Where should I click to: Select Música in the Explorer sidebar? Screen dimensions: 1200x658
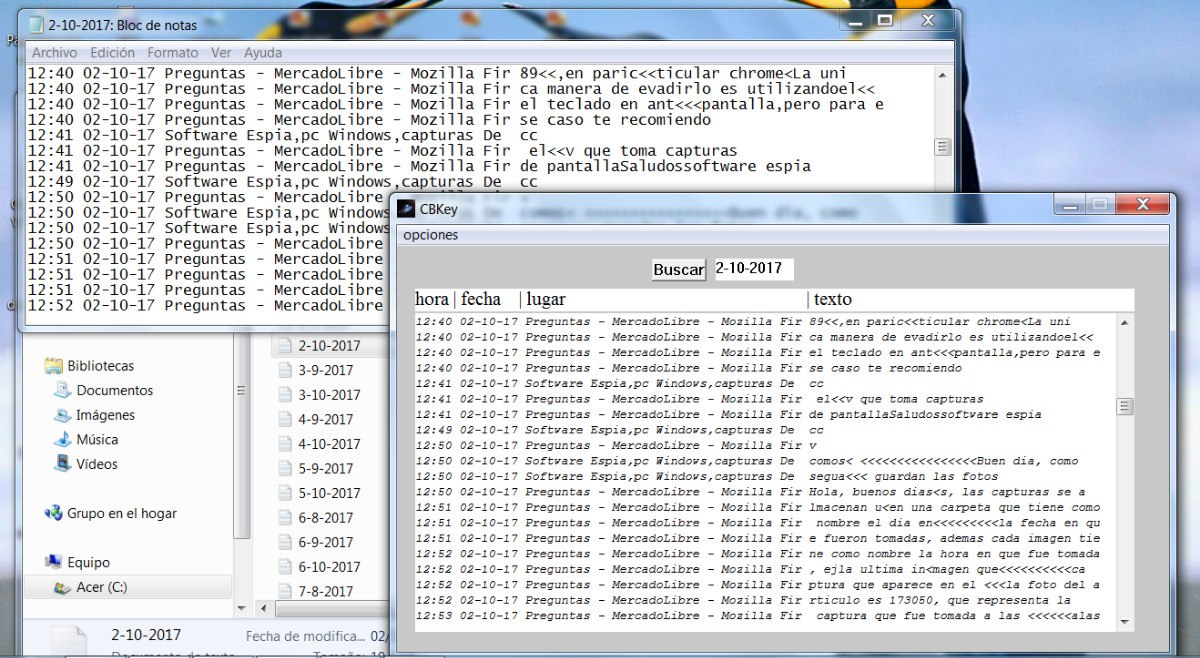(97, 439)
